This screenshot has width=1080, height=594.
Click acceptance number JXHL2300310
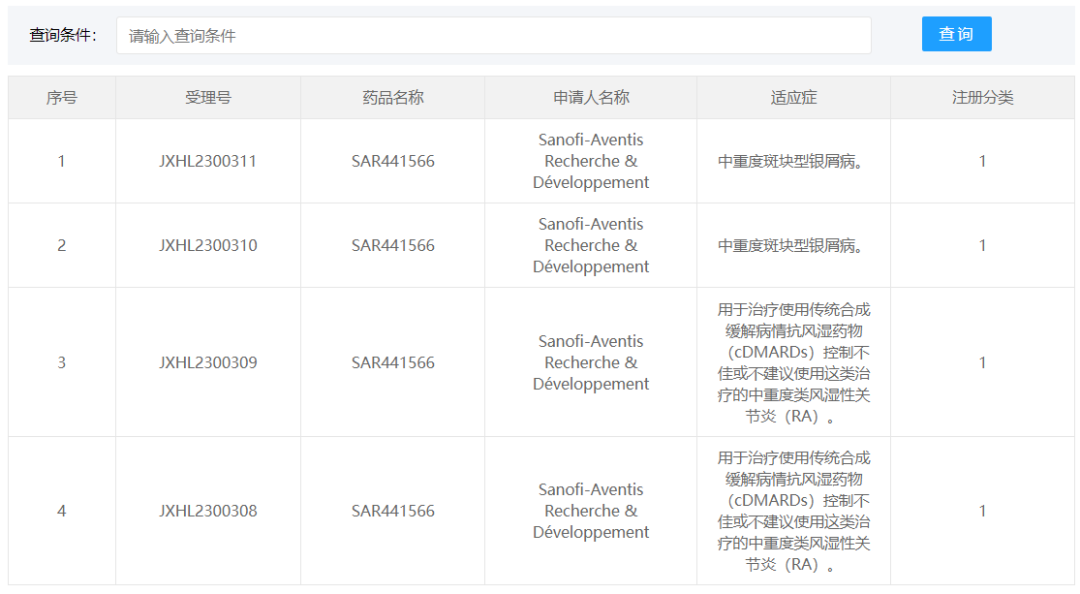(208, 245)
